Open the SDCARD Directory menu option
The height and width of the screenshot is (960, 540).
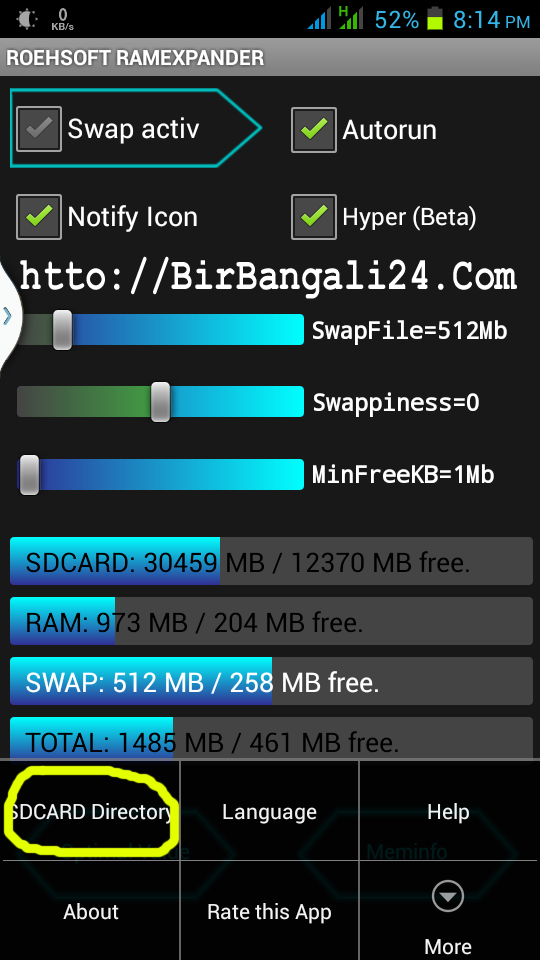coord(91,811)
